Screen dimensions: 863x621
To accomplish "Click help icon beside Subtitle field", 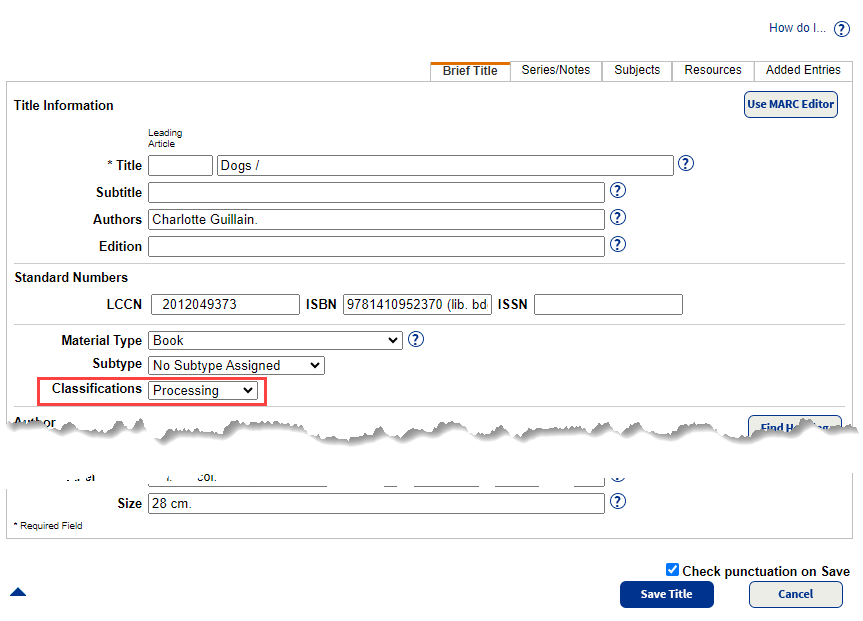I will point(618,190).
